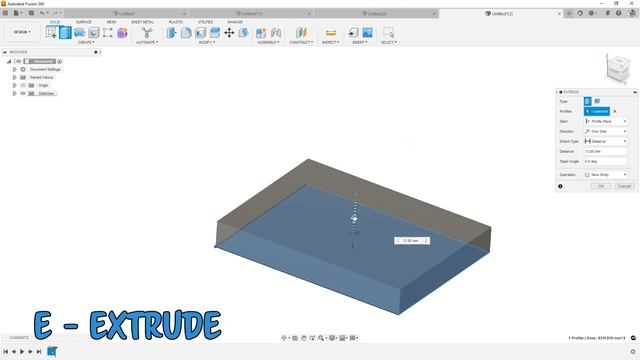The width and height of the screenshot is (640, 360).
Task: Open the Start dropdown (Profile Plane)
Action: pos(606,121)
